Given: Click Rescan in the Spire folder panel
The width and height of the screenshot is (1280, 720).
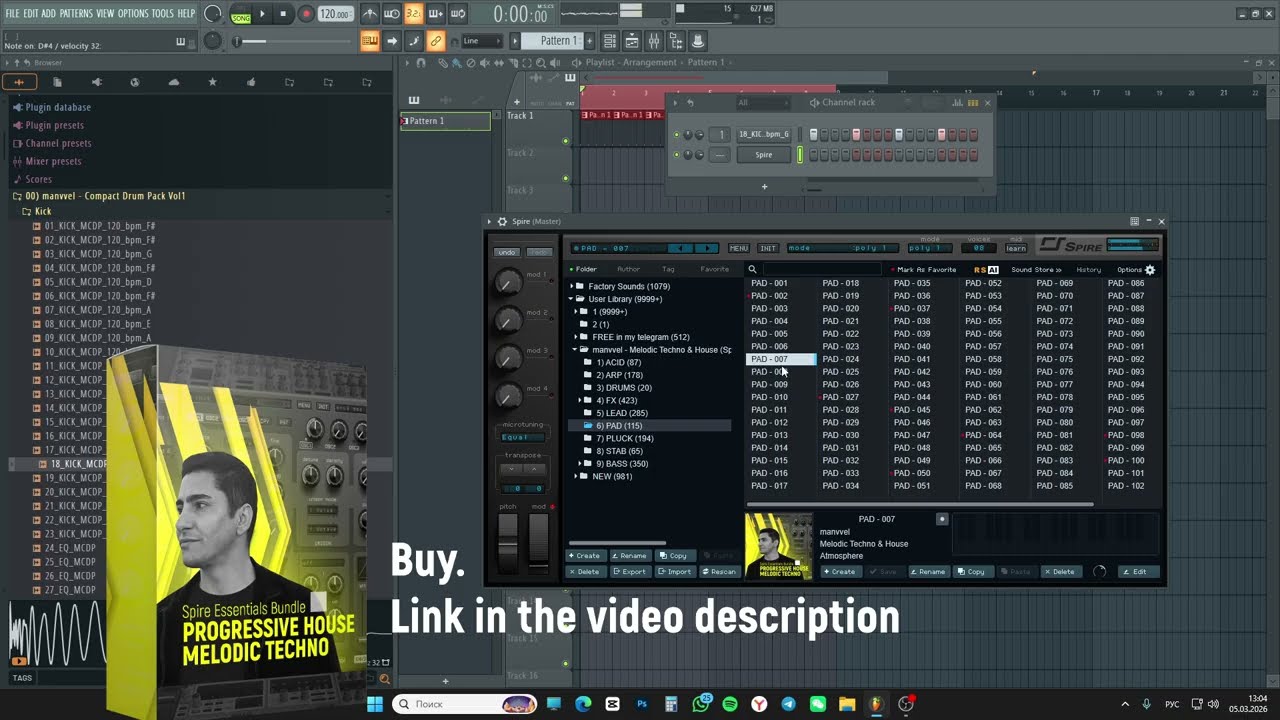Looking at the screenshot, I should coord(719,572).
